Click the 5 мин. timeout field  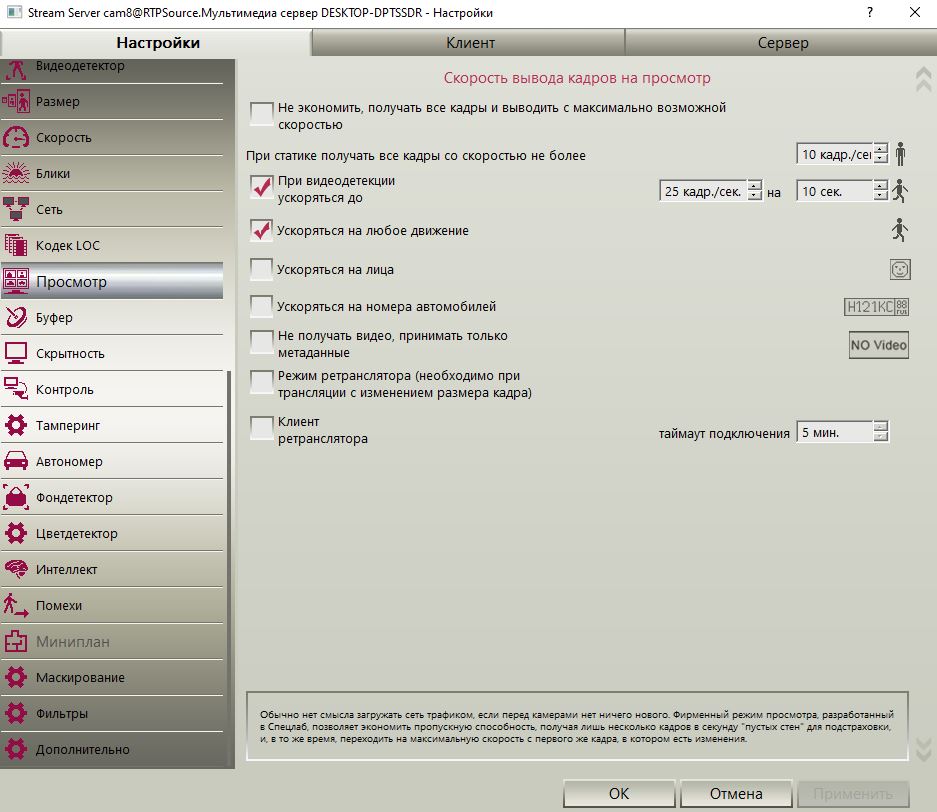(x=835, y=431)
